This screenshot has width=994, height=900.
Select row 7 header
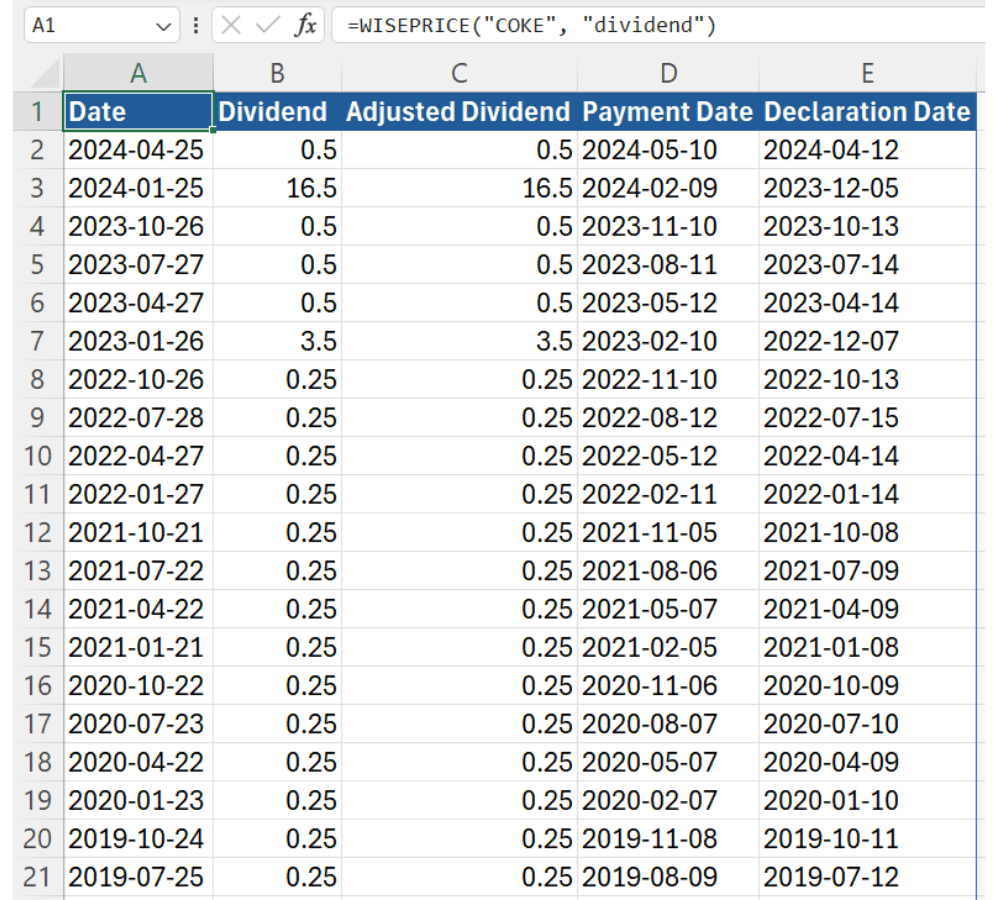pos(37,342)
